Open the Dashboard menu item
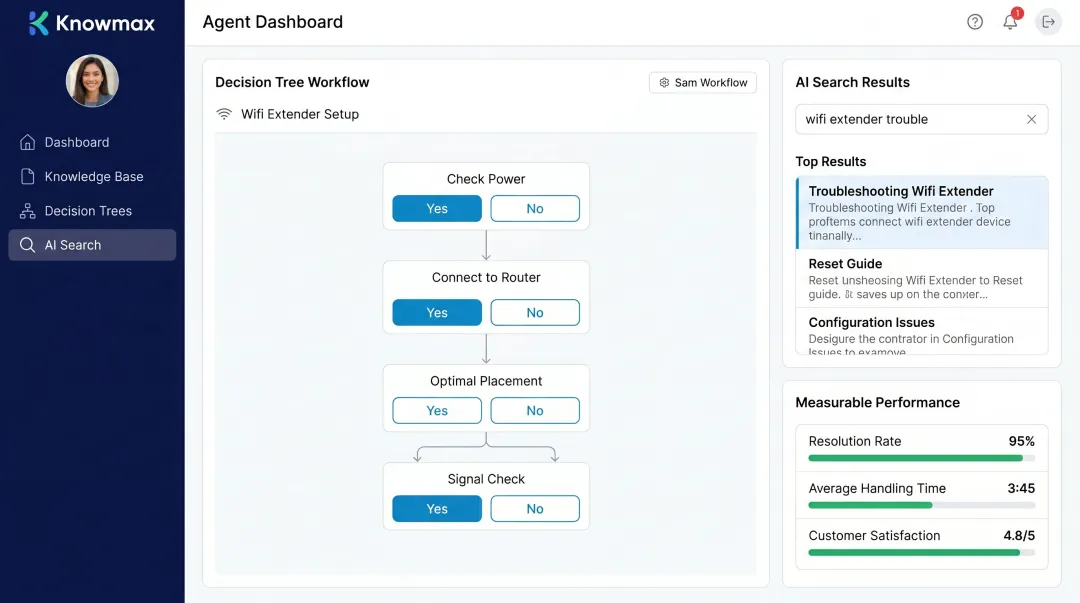Screen dimensions: 1080x603 (x=92, y=142)
